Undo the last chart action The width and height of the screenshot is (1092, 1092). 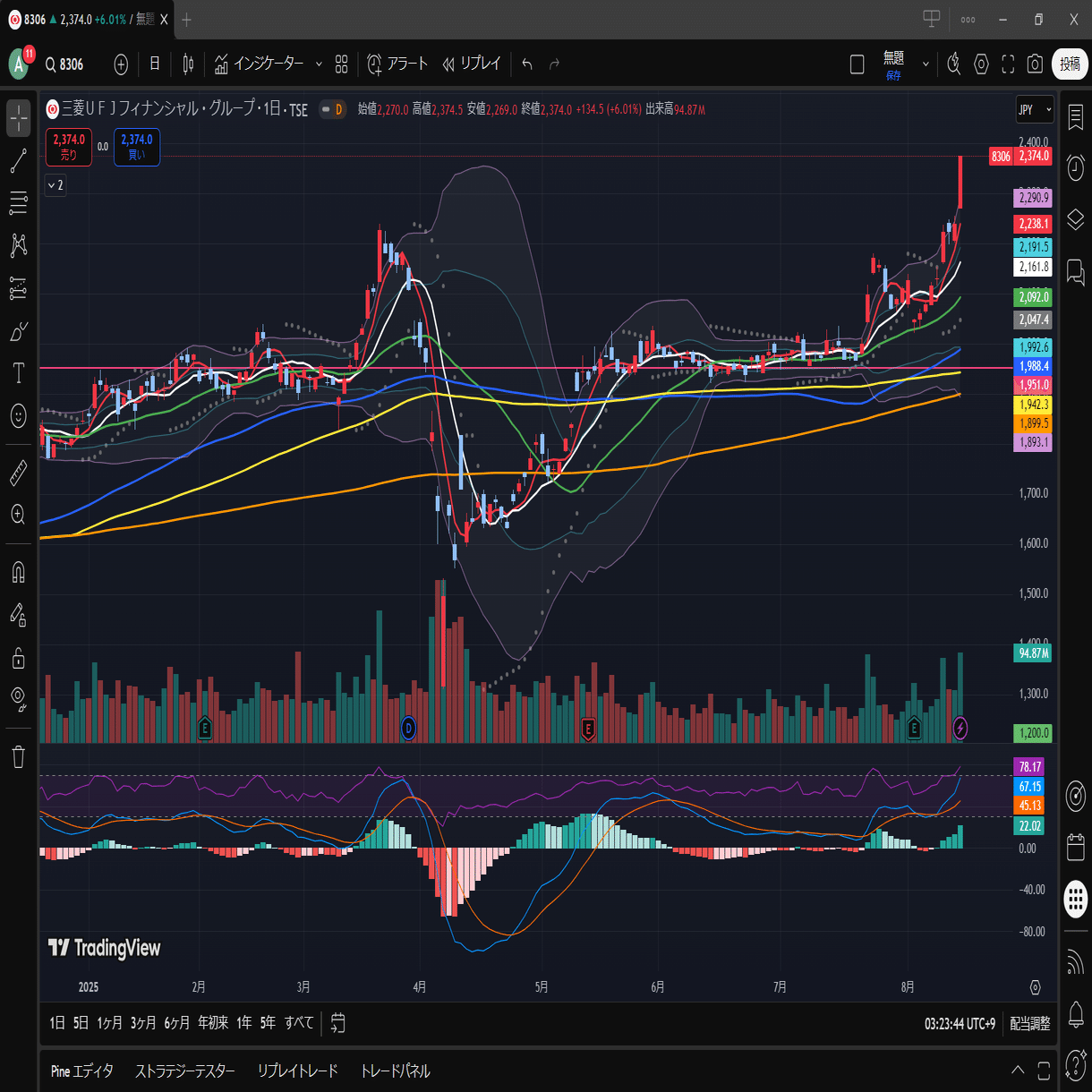pos(527,64)
